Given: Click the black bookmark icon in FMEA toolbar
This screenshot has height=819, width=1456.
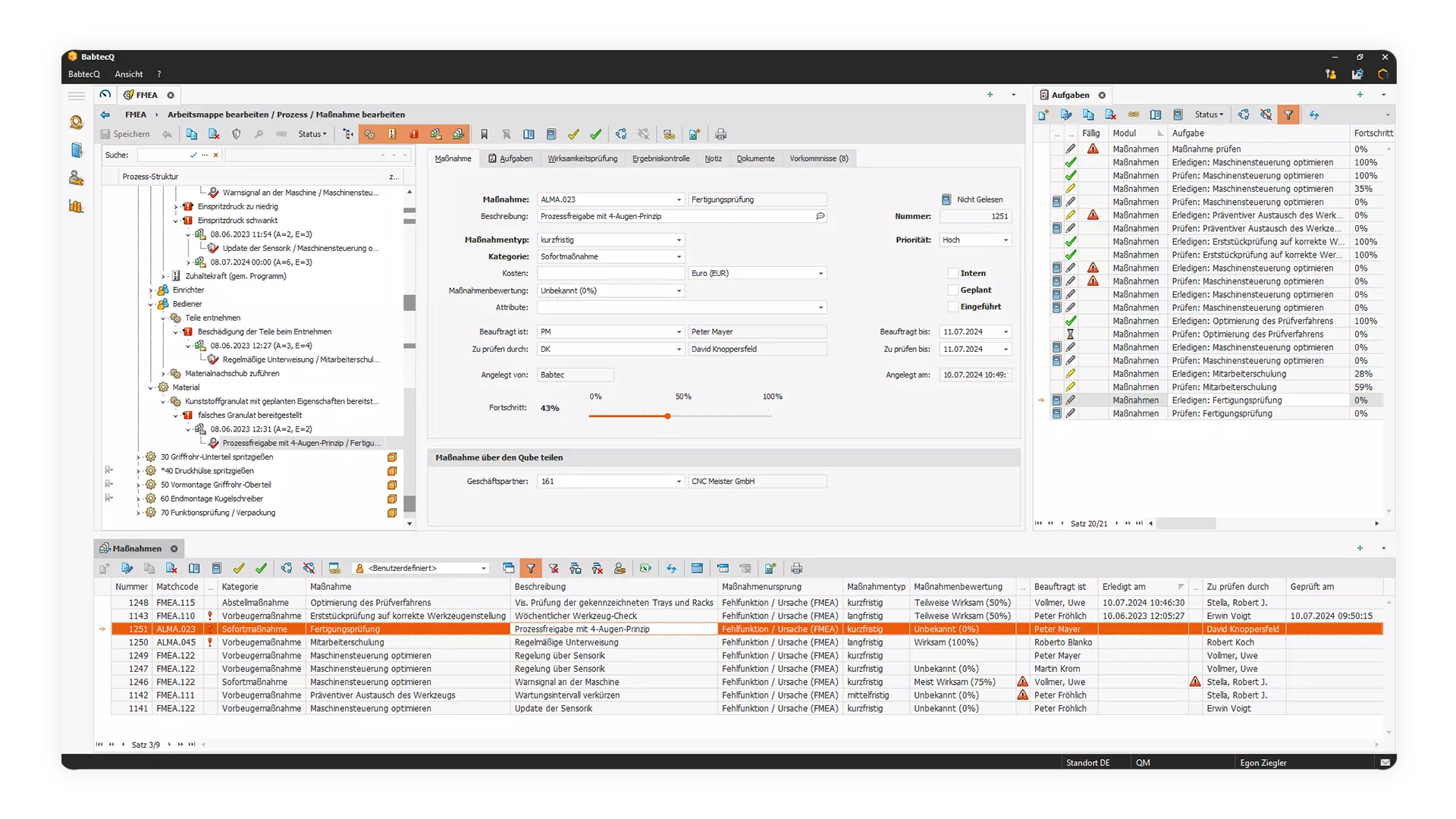Looking at the screenshot, I should coord(484,134).
